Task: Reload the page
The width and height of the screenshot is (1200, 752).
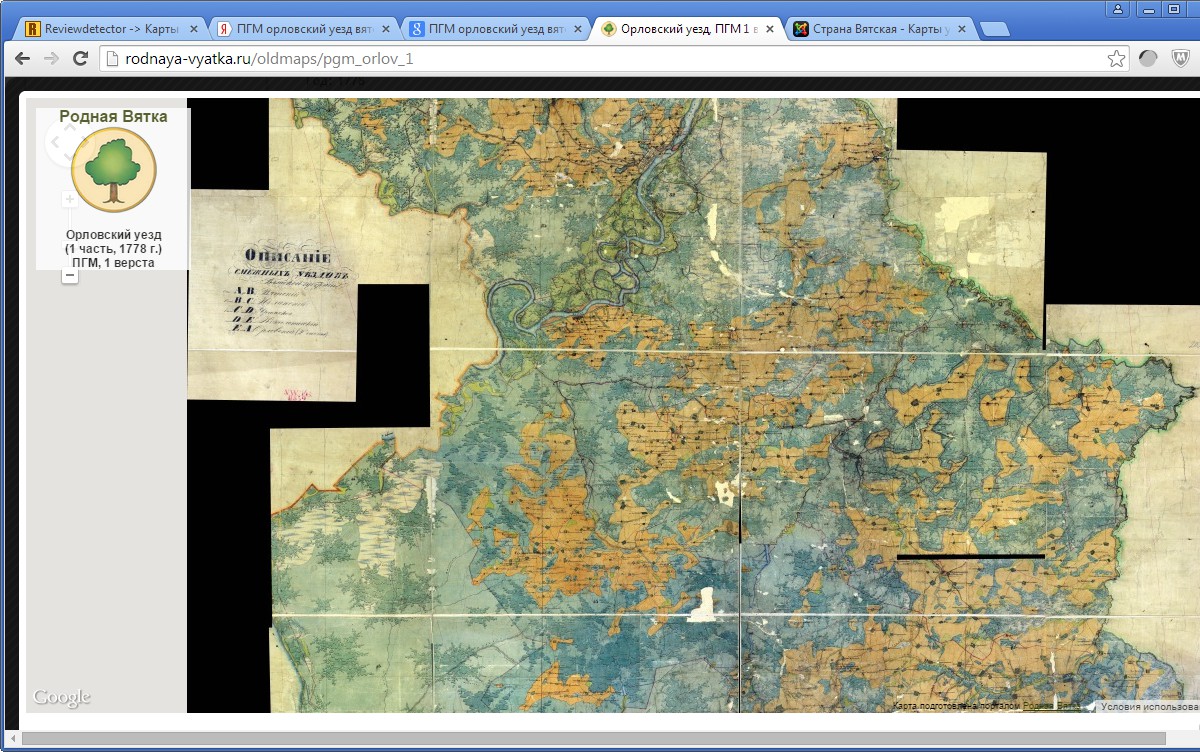Action: (x=81, y=59)
